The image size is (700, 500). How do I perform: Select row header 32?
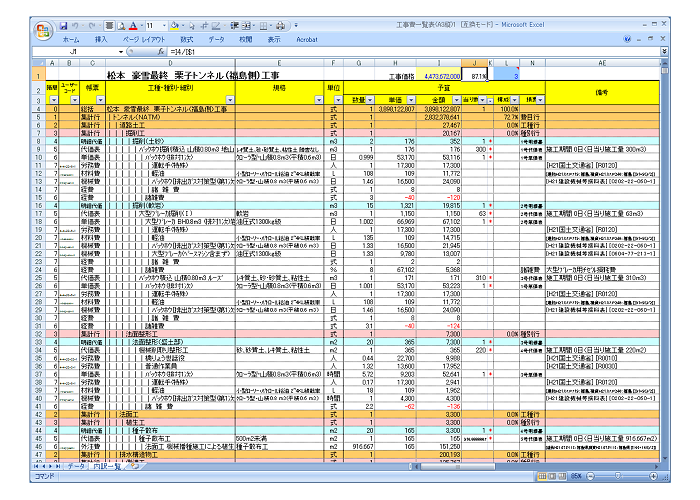pyautogui.click(x=38, y=334)
